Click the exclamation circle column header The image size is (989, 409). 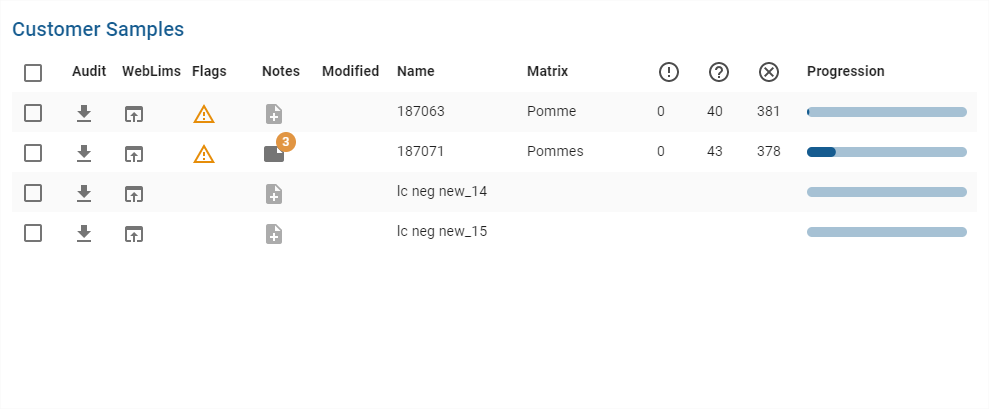click(669, 72)
